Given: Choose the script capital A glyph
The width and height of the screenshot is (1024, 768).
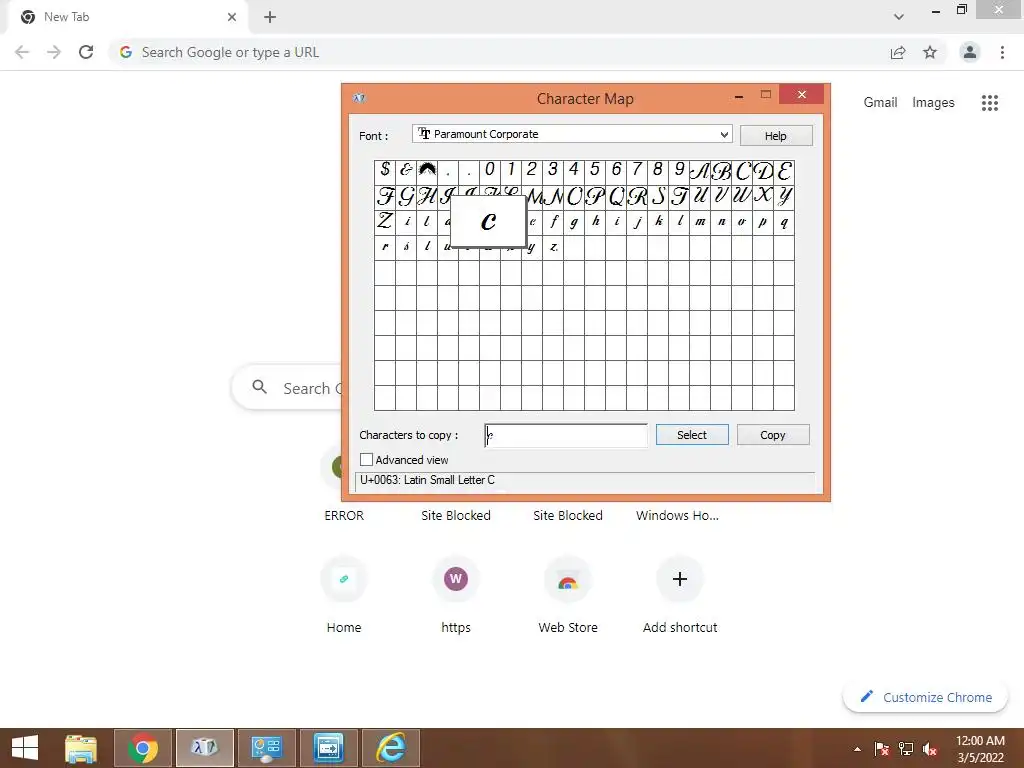Looking at the screenshot, I should click(700, 170).
